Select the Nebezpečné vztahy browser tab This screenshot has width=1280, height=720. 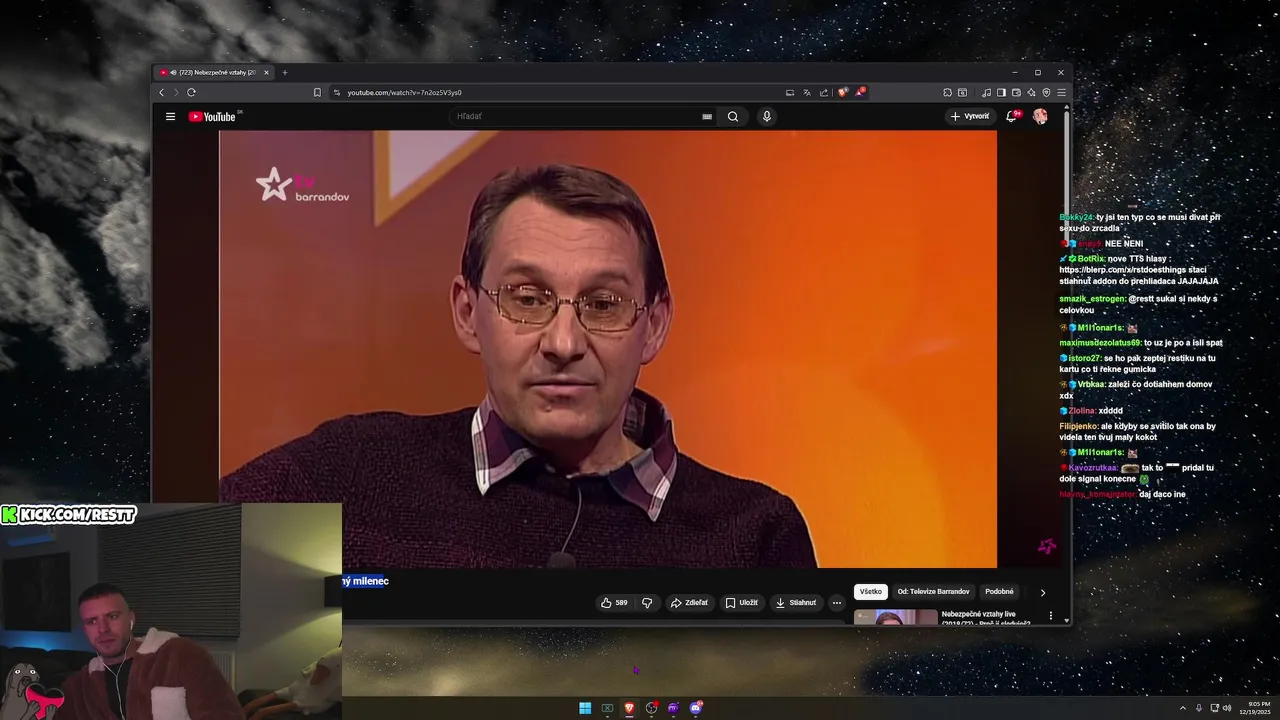click(x=214, y=72)
